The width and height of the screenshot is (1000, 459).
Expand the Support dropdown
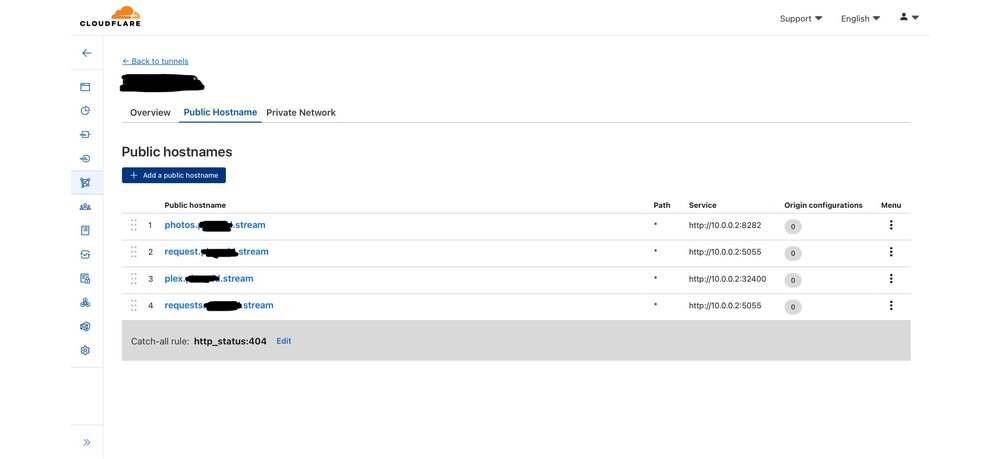(801, 18)
